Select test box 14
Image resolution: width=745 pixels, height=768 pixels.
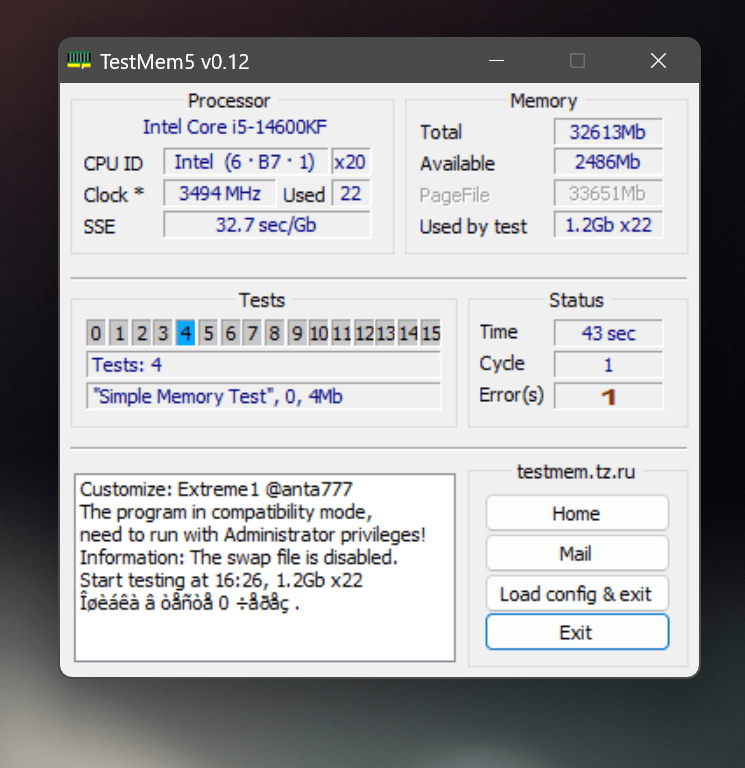click(x=408, y=333)
